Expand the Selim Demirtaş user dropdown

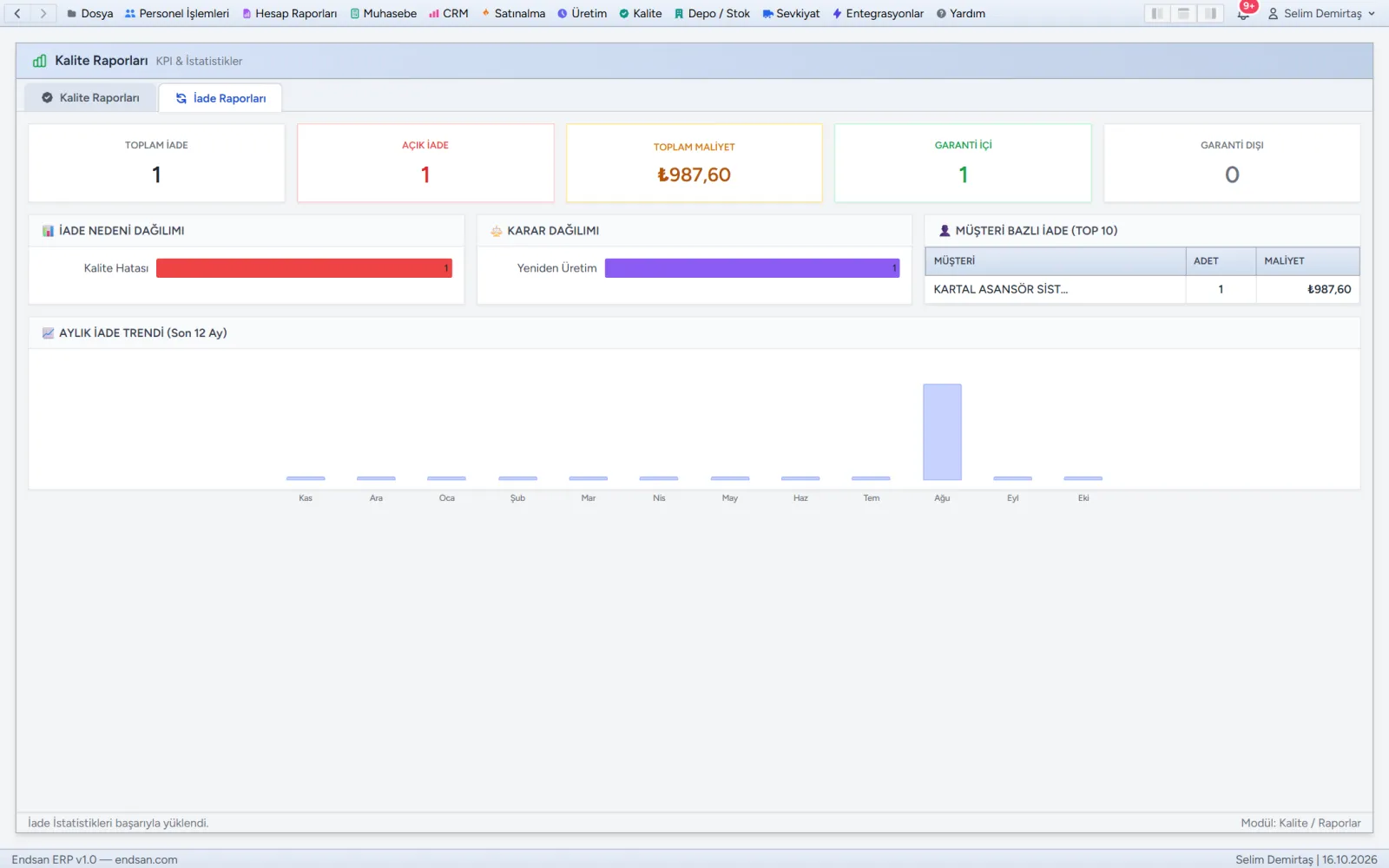(1321, 14)
